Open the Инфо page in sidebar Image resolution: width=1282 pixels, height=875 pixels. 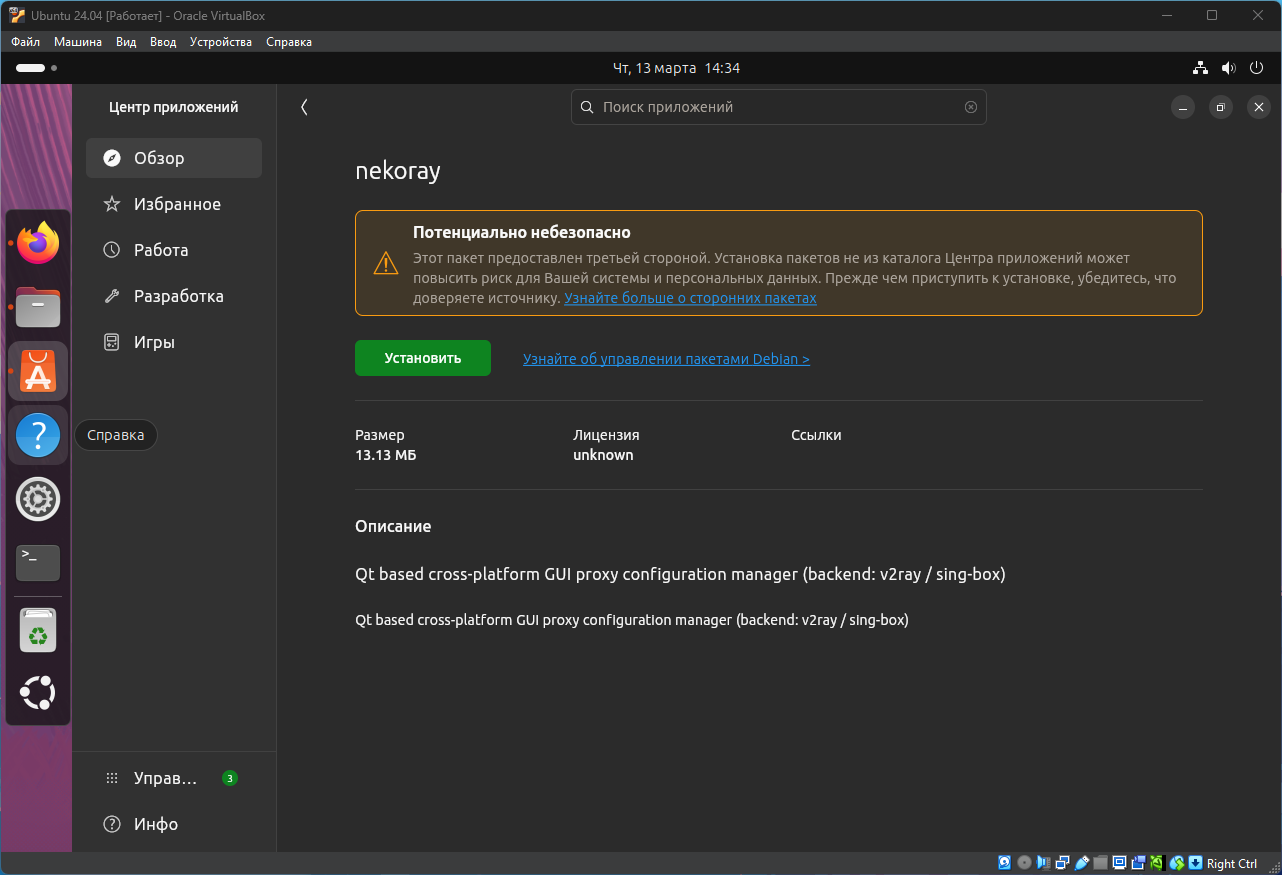[174, 824]
